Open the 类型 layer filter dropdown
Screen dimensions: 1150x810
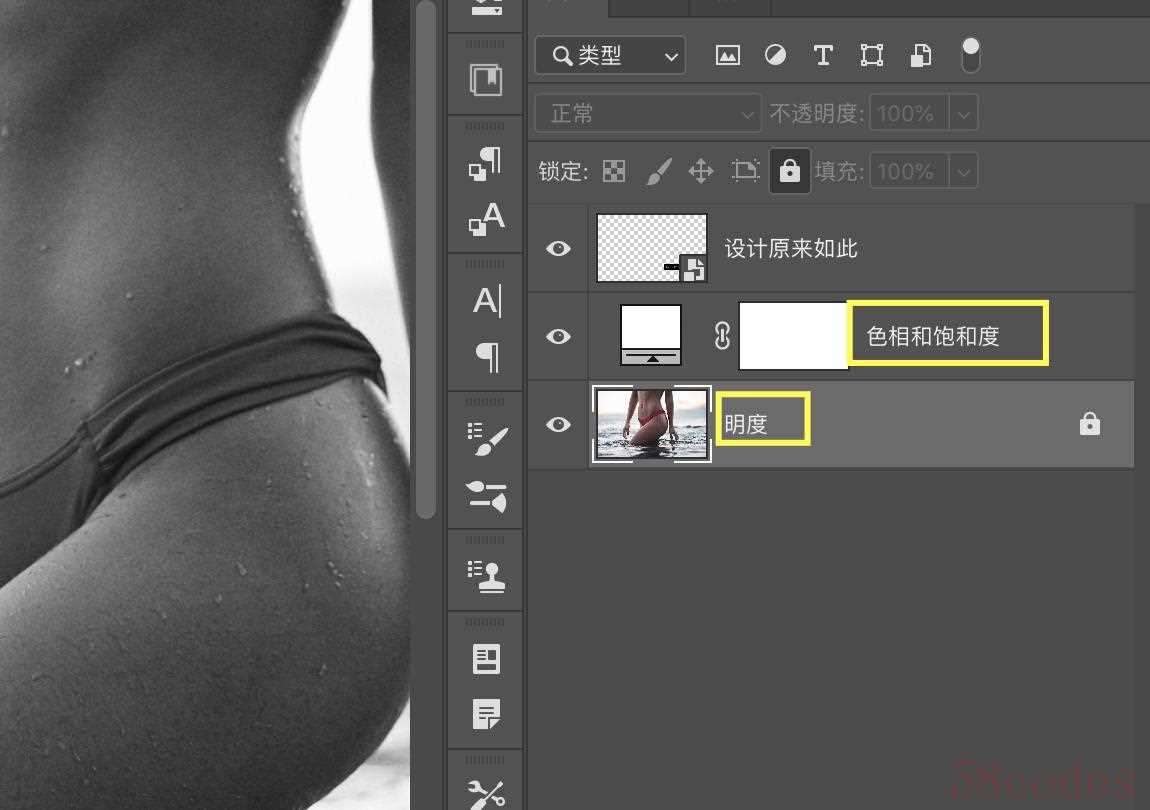pyautogui.click(x=610, y=55)
